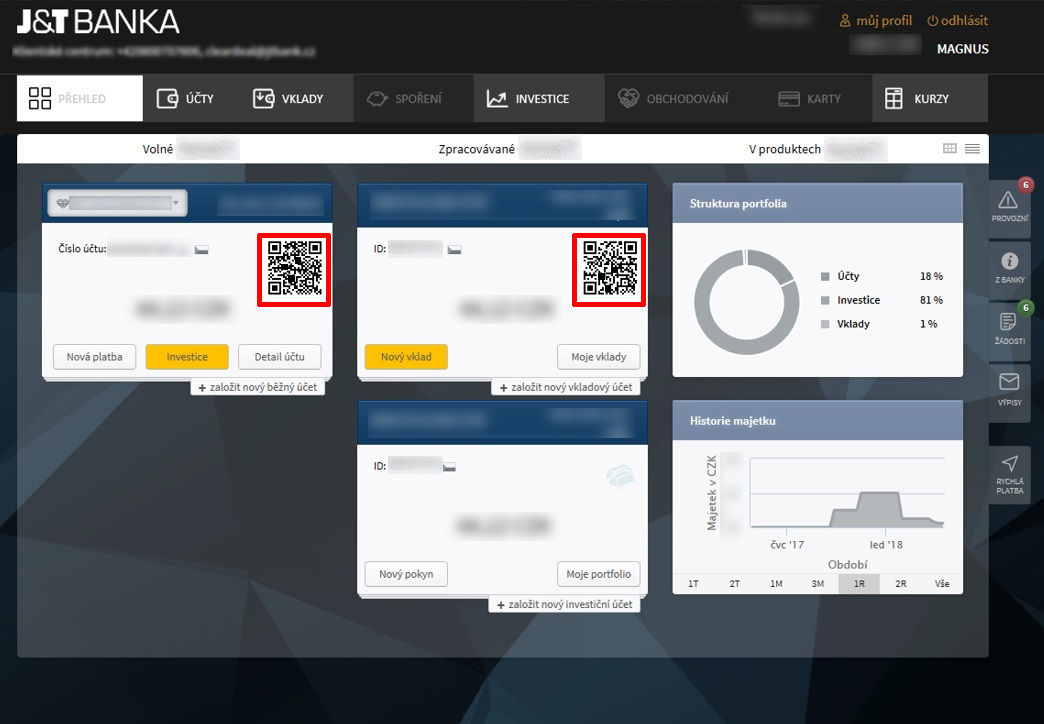The image size is (1044, 724).
Task: Open RYCHLÁ PLATBA quick payment icon
Action: [1009, 476]
